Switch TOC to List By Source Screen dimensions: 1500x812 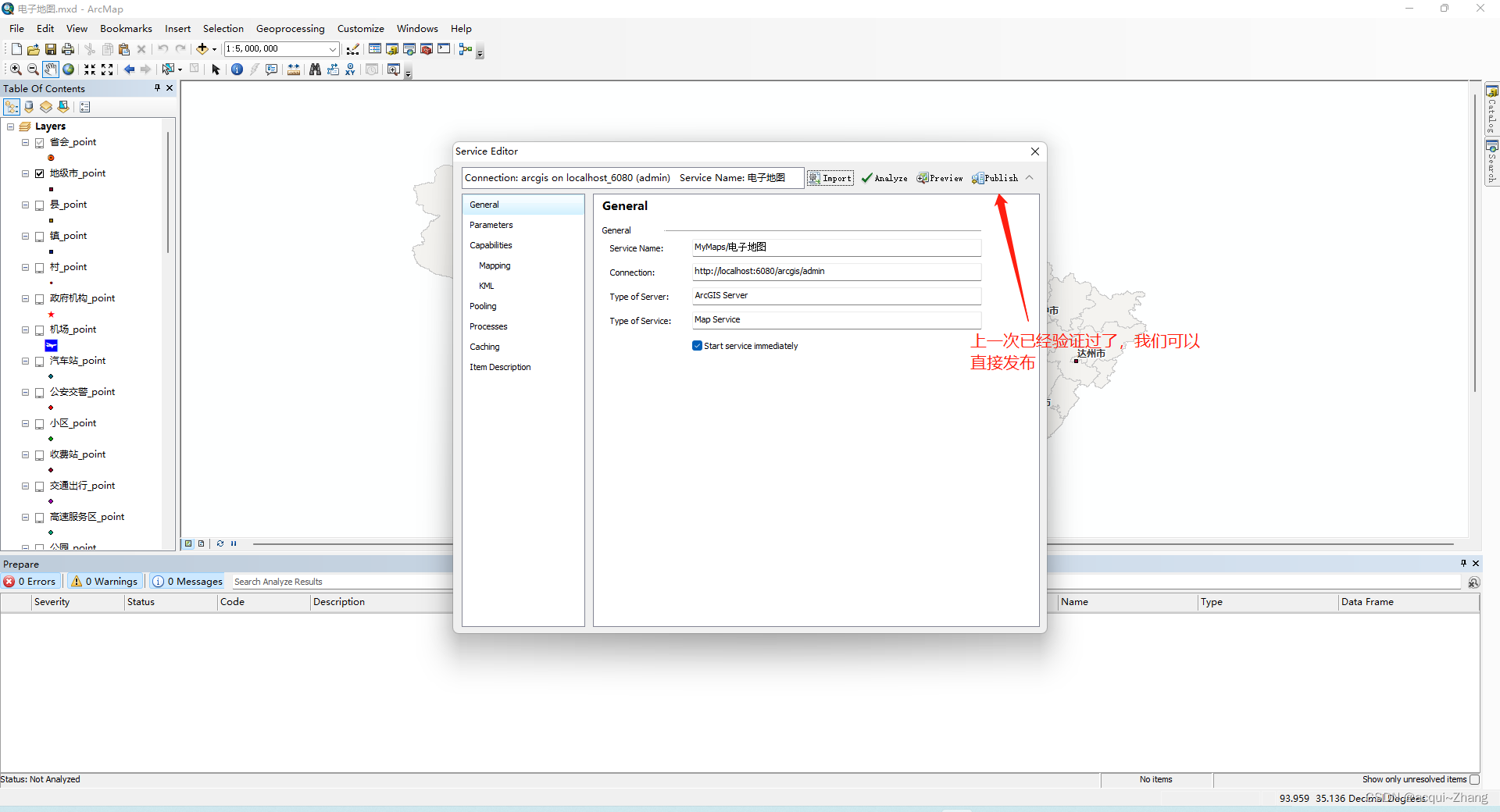29,107
